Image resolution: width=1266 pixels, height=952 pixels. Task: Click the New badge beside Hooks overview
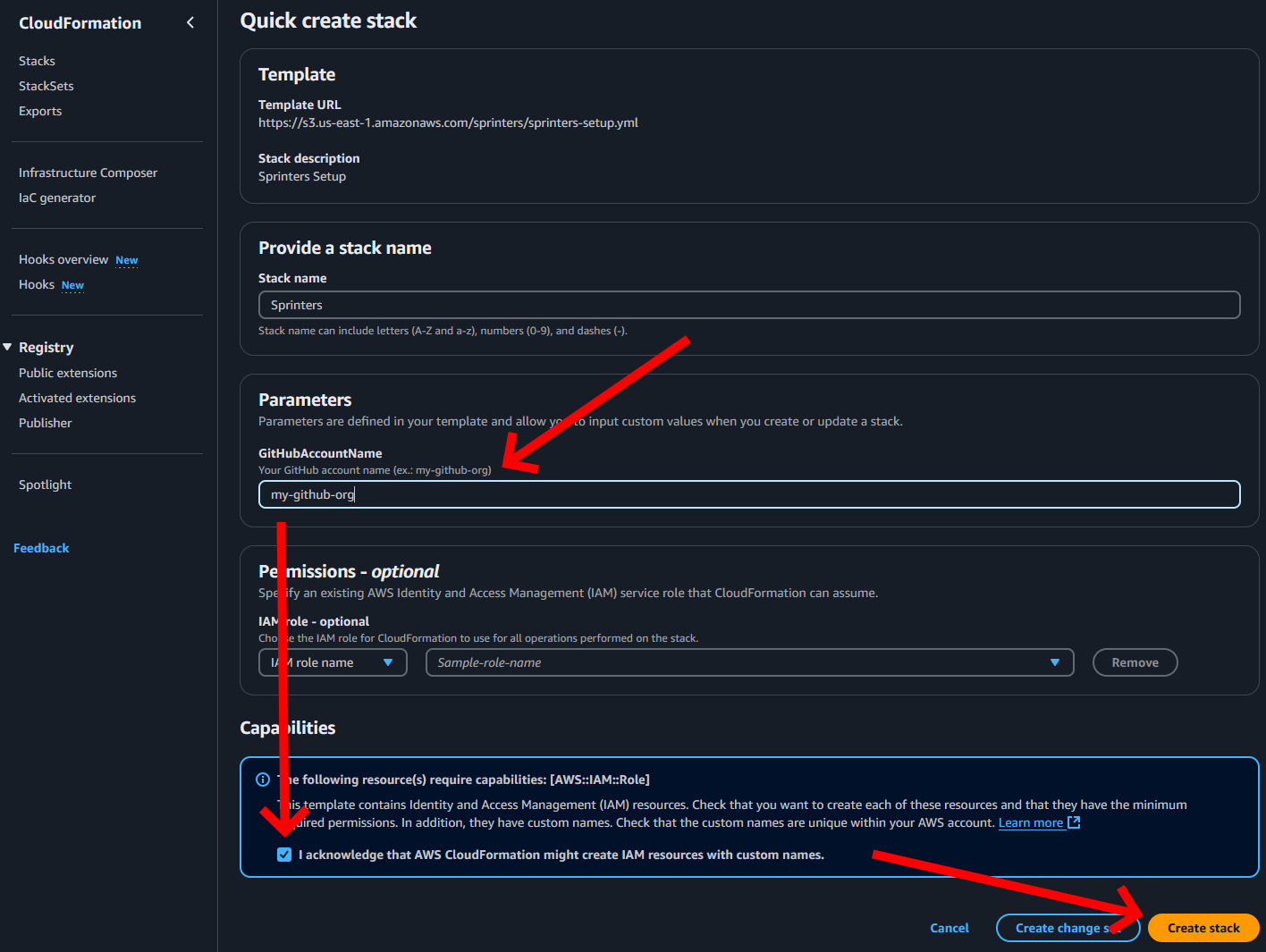pyautogui.click(x=127, y=260)
